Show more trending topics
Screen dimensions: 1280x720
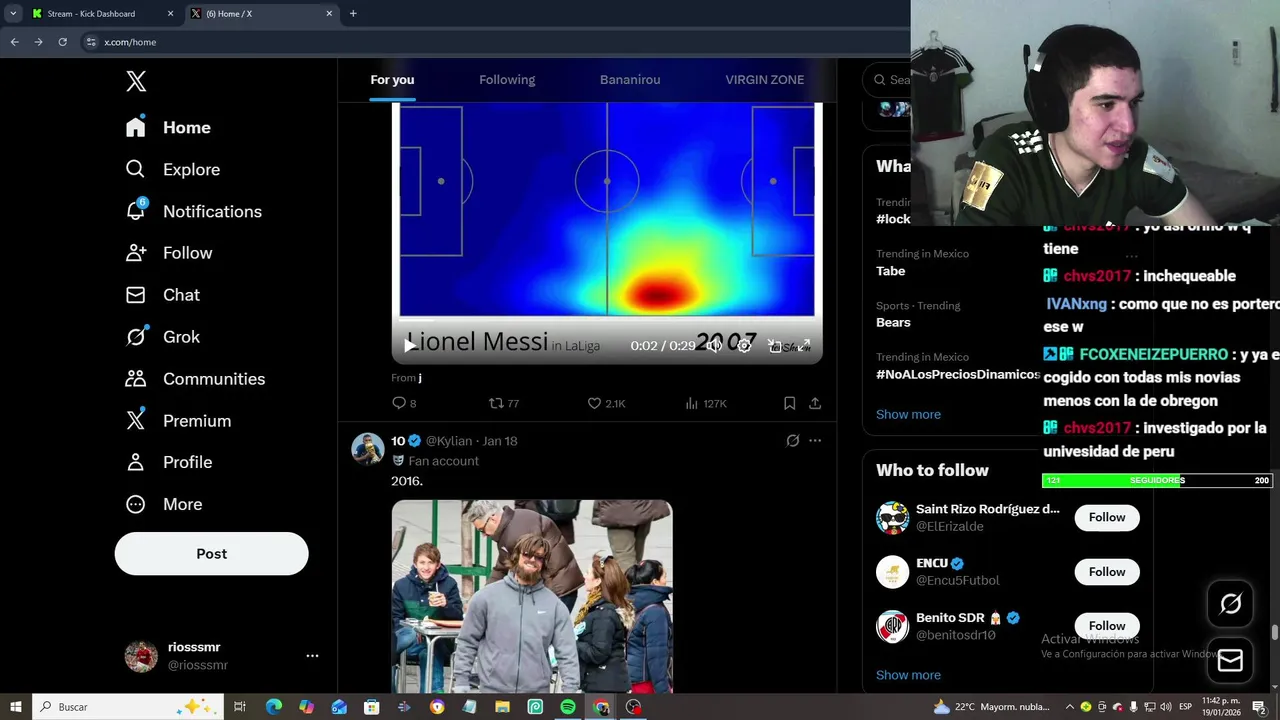tap(908, 414)
